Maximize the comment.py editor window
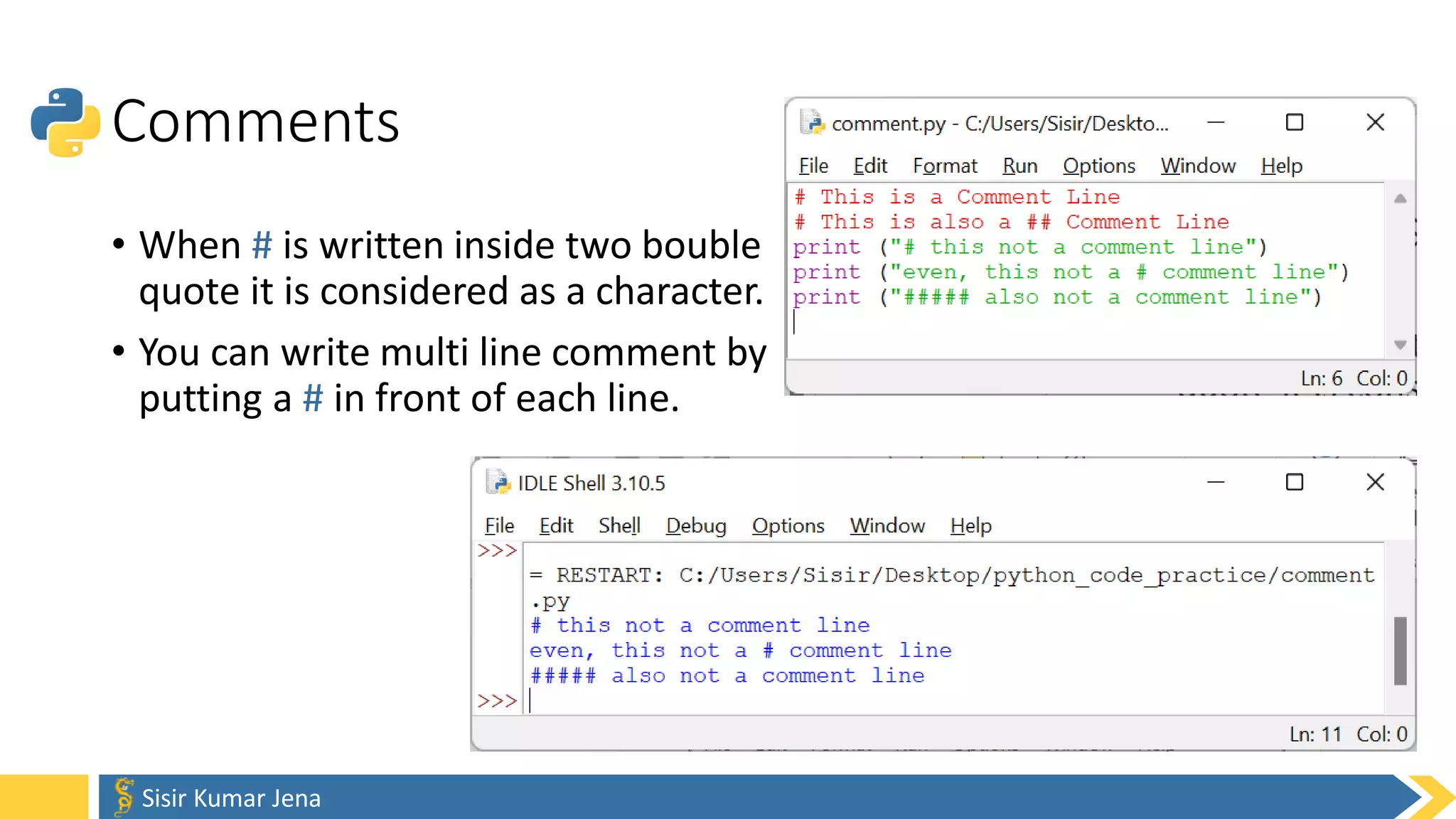Screen dimensions: 1456x819 click(x=1295, y=122)
